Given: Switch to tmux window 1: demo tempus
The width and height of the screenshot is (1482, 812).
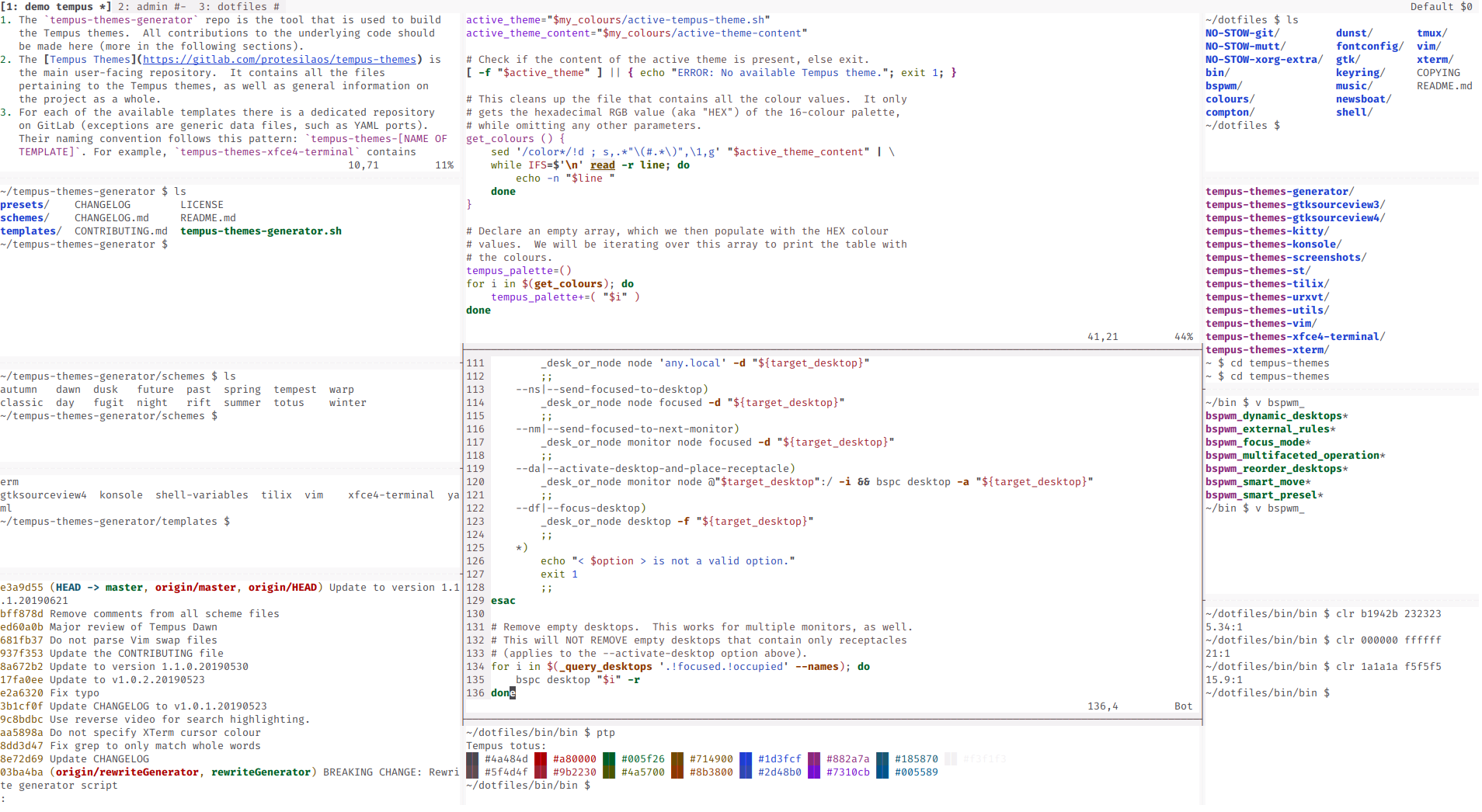Looking at the screenshot, I should (56, 6).
